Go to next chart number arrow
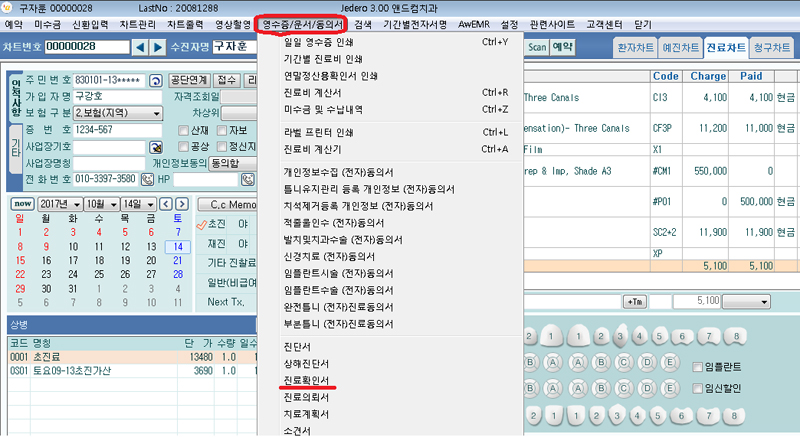 click(159, 47)
